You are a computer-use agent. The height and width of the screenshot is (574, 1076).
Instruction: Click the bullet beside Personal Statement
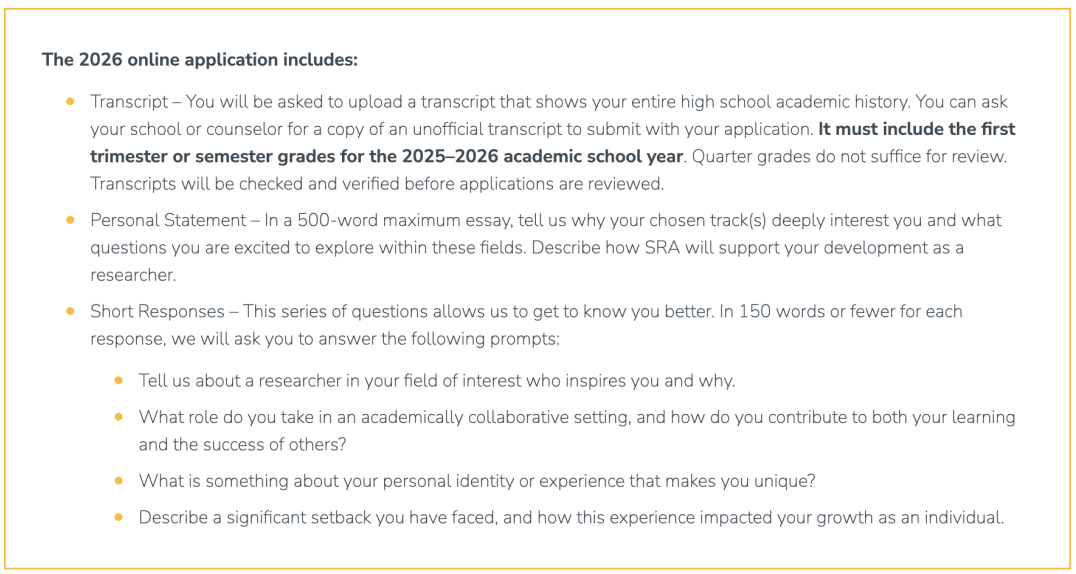coord(70,220)
